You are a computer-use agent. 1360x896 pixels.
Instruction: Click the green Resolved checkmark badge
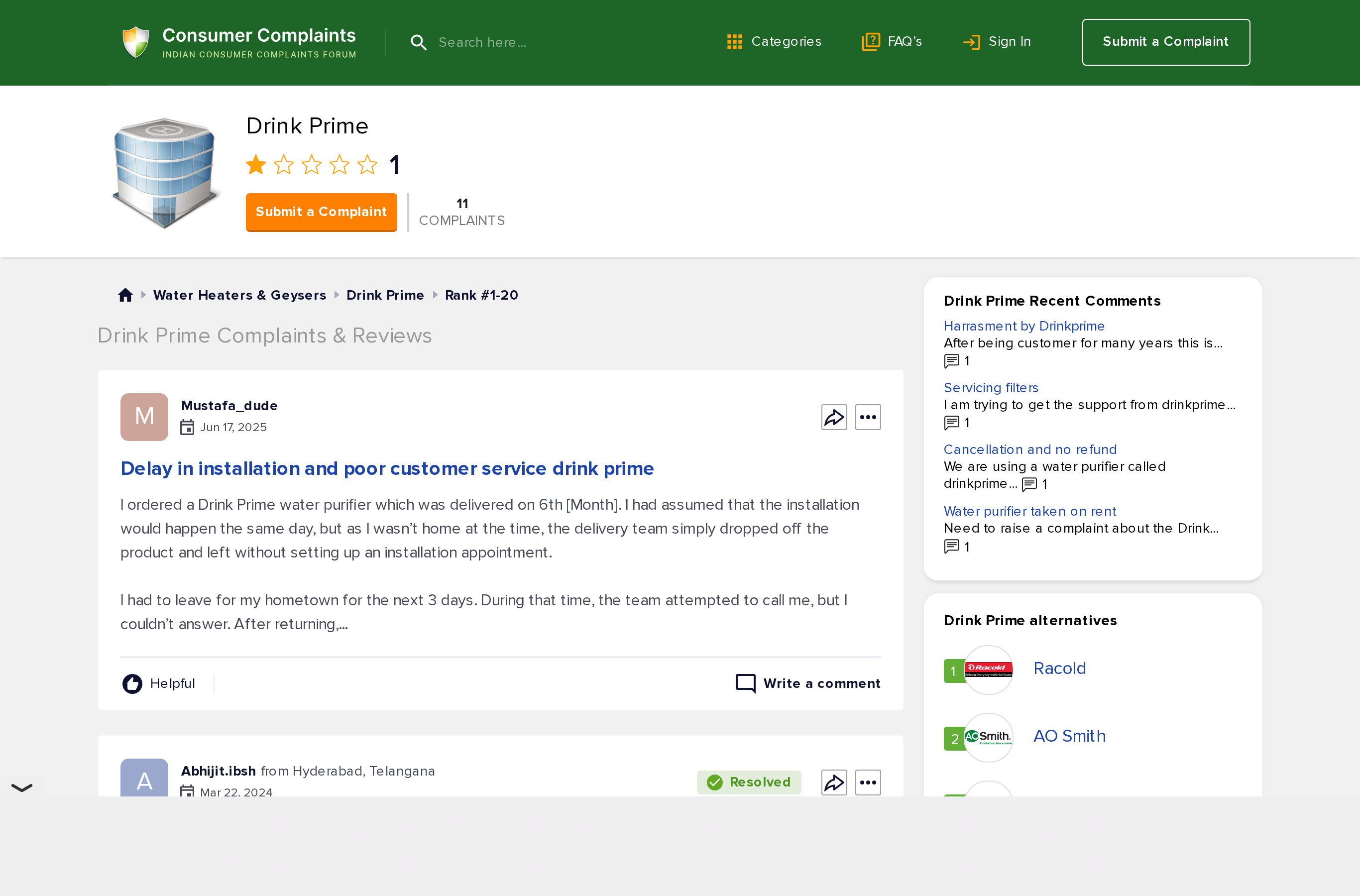[749, 783]
